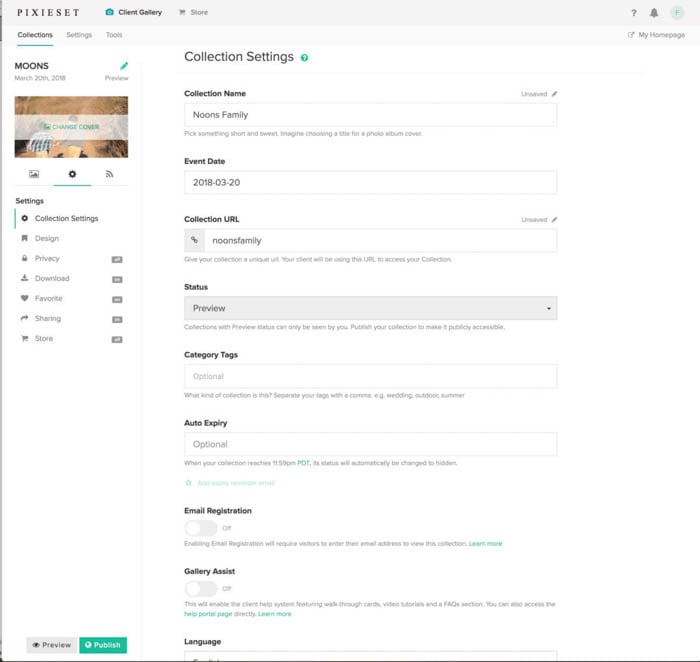Image resolution: width=700 pixels, height=662 pixels.
Task: Toggle Email Registration switch
Action: click(201, 528)
